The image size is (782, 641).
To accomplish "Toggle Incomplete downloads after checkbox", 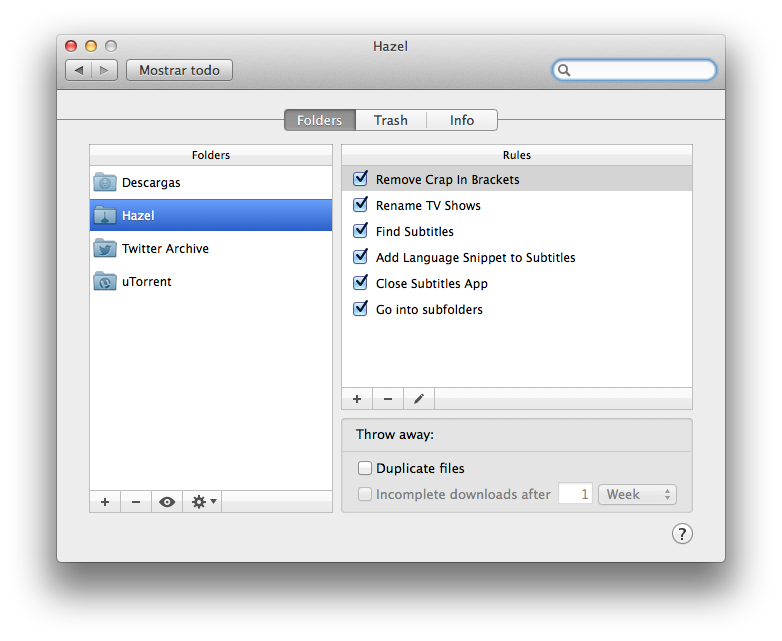I will (x=365, y=494).
